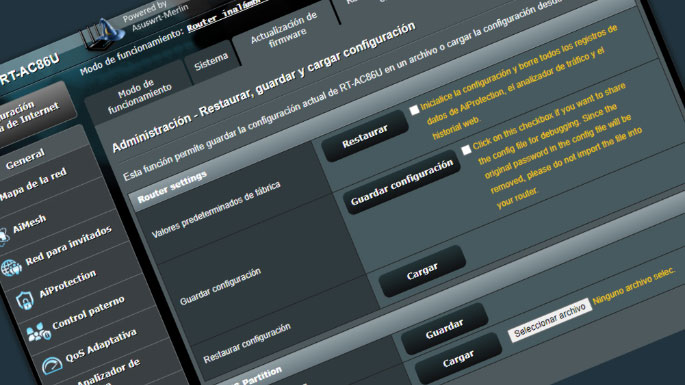Click the Router inalámbrico mode link
This screenshot has width=685, height=385.
(227, 14)
